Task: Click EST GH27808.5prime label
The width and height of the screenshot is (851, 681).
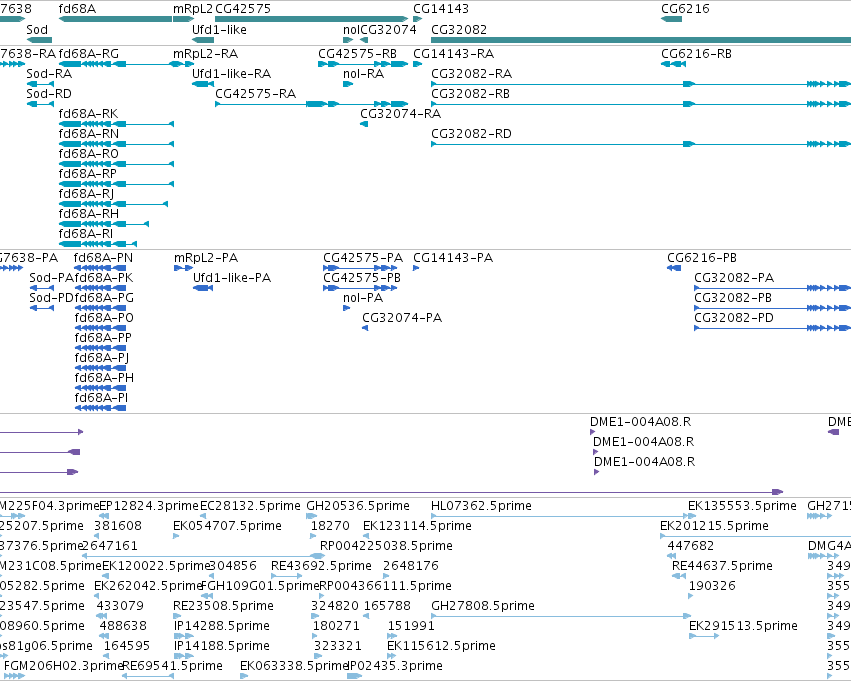Action: coord(483,606)
